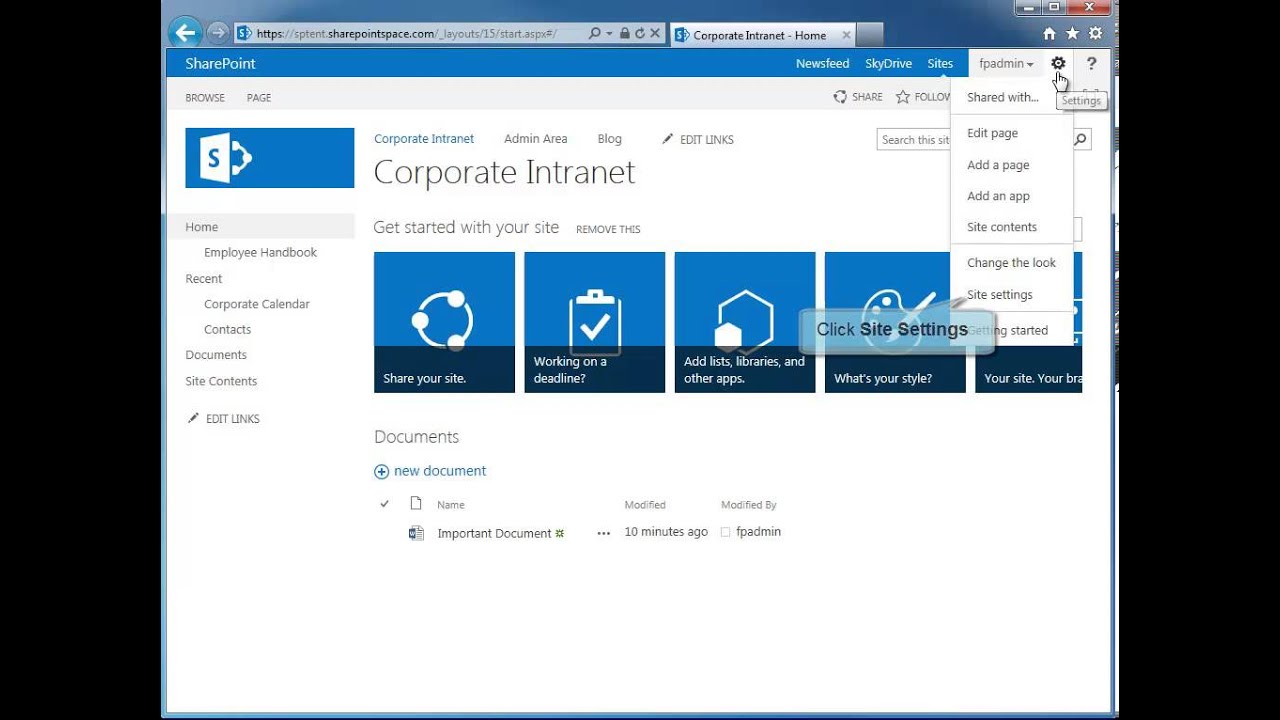Image resolution: width=1280 pixels, height=720 pixels.
Task: Open Corporate Calendar in the left navigation
Action: [x=257, y=304]
